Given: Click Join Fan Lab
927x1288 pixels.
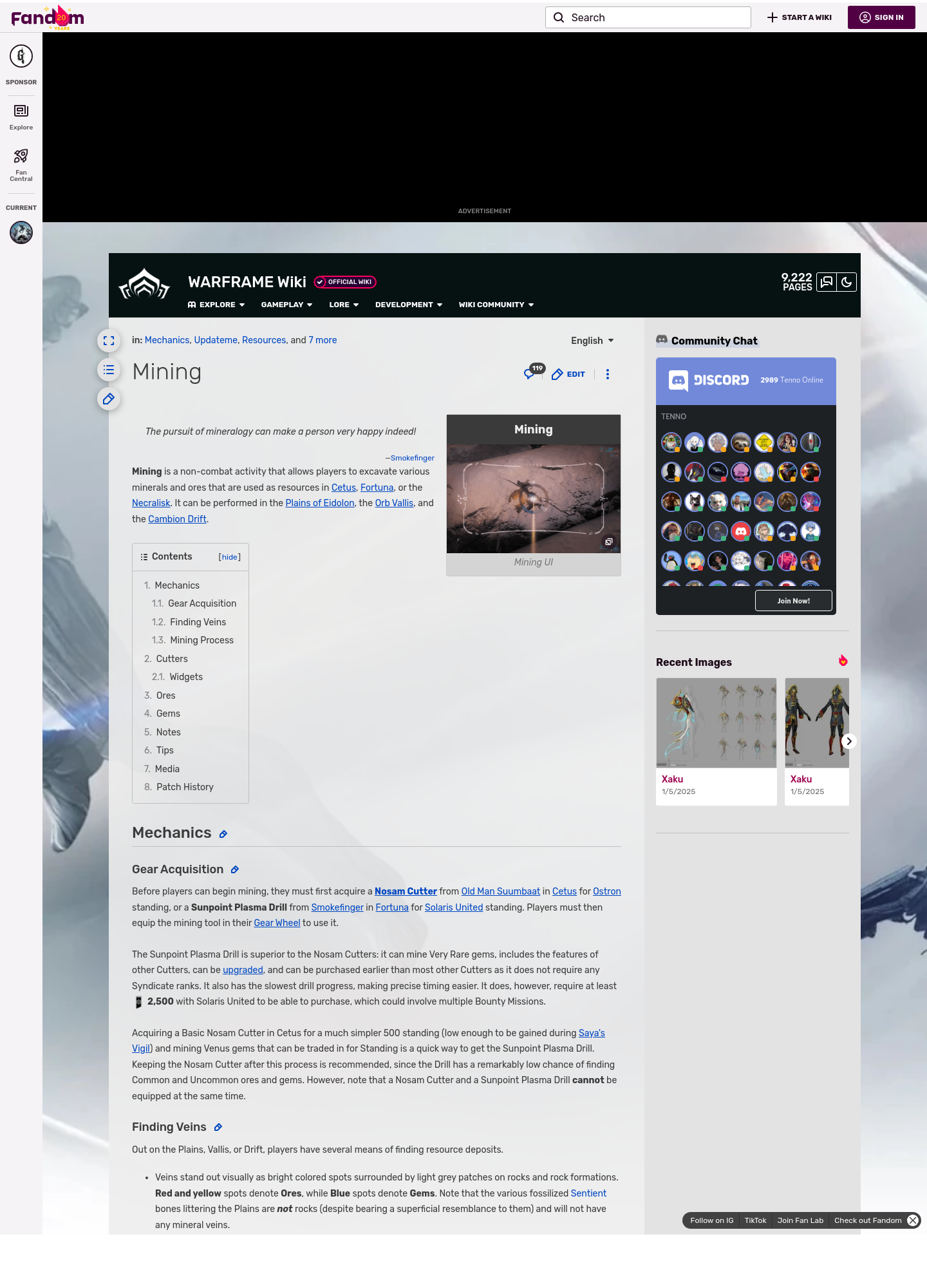Looking at the screenshot, I should point(800,1220).
